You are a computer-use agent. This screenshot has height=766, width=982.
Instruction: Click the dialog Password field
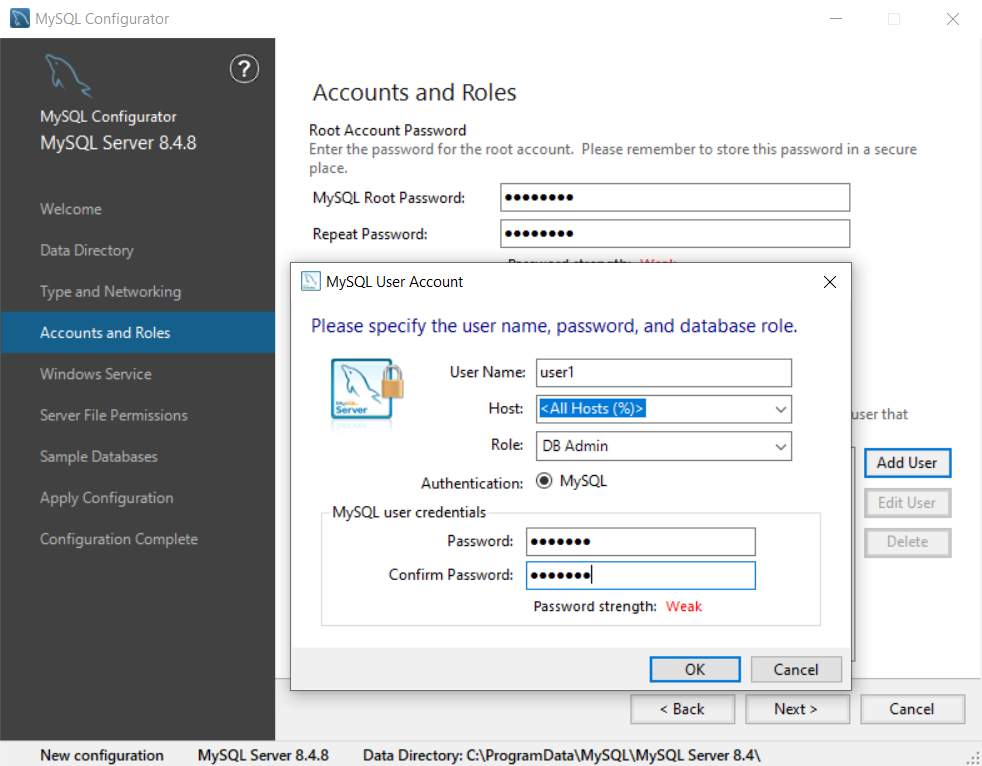(641, 542)
